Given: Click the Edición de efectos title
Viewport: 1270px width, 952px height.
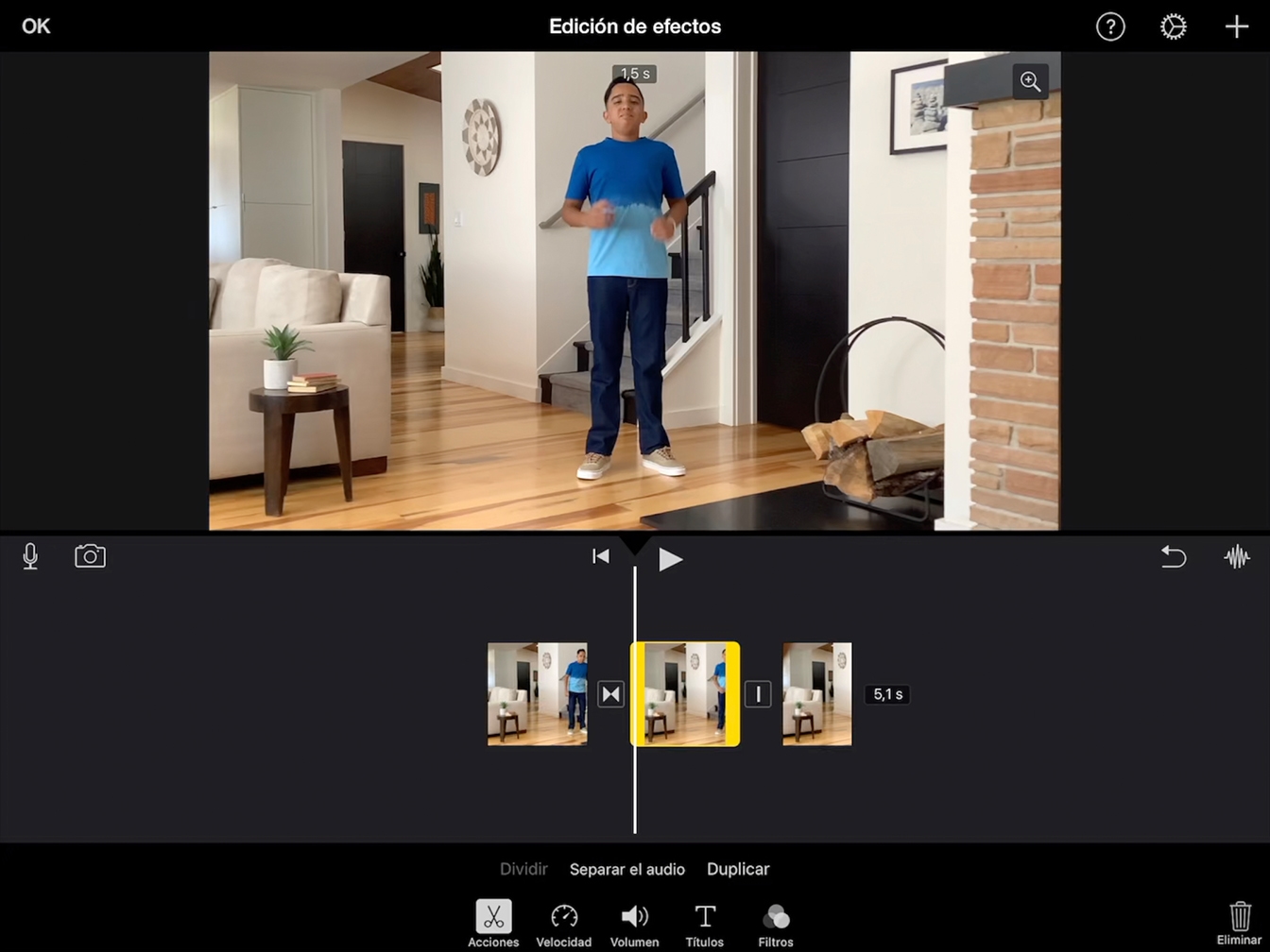Looking at the screenshot, I should pyautogui.click(x=635, y=26).
